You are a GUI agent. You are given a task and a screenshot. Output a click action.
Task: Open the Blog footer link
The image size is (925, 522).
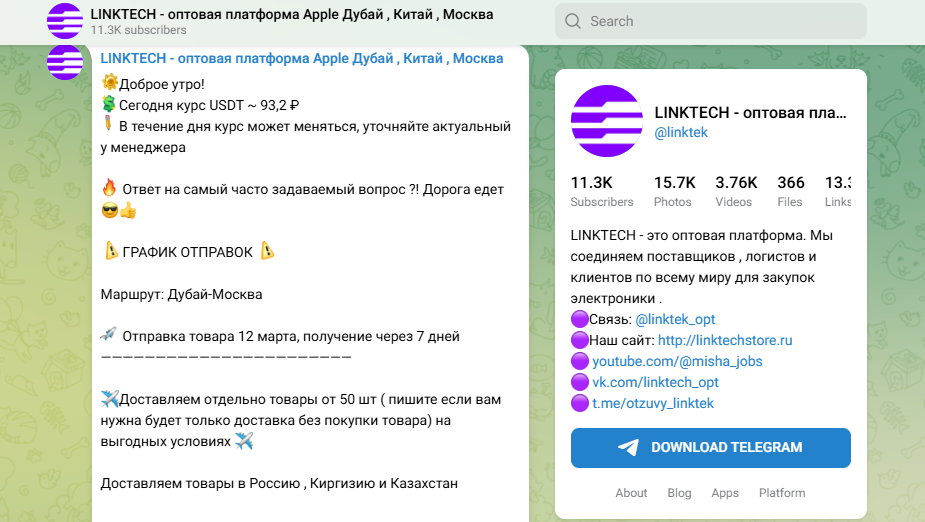(x=679, y=493)
